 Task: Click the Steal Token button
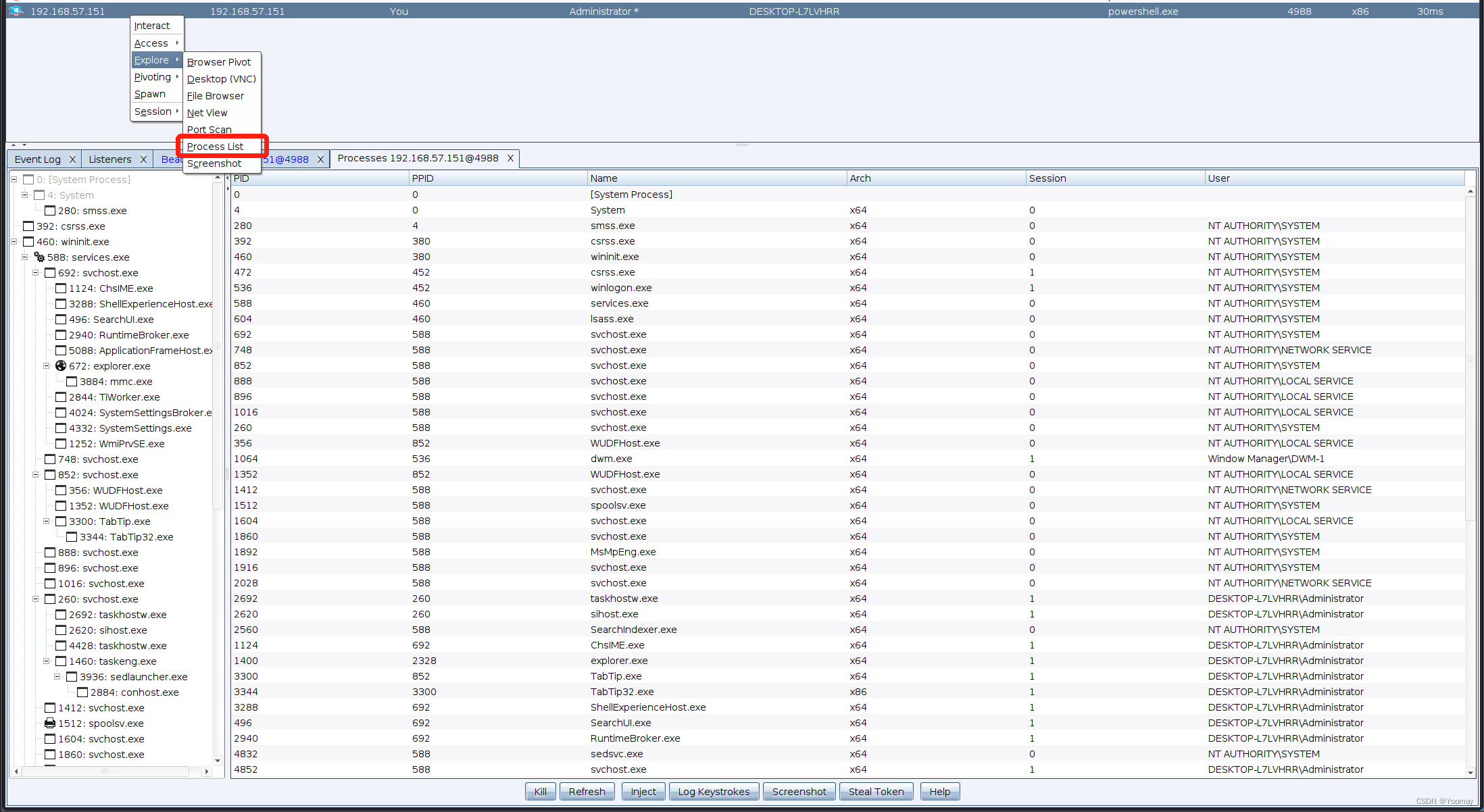coord(875,791)
